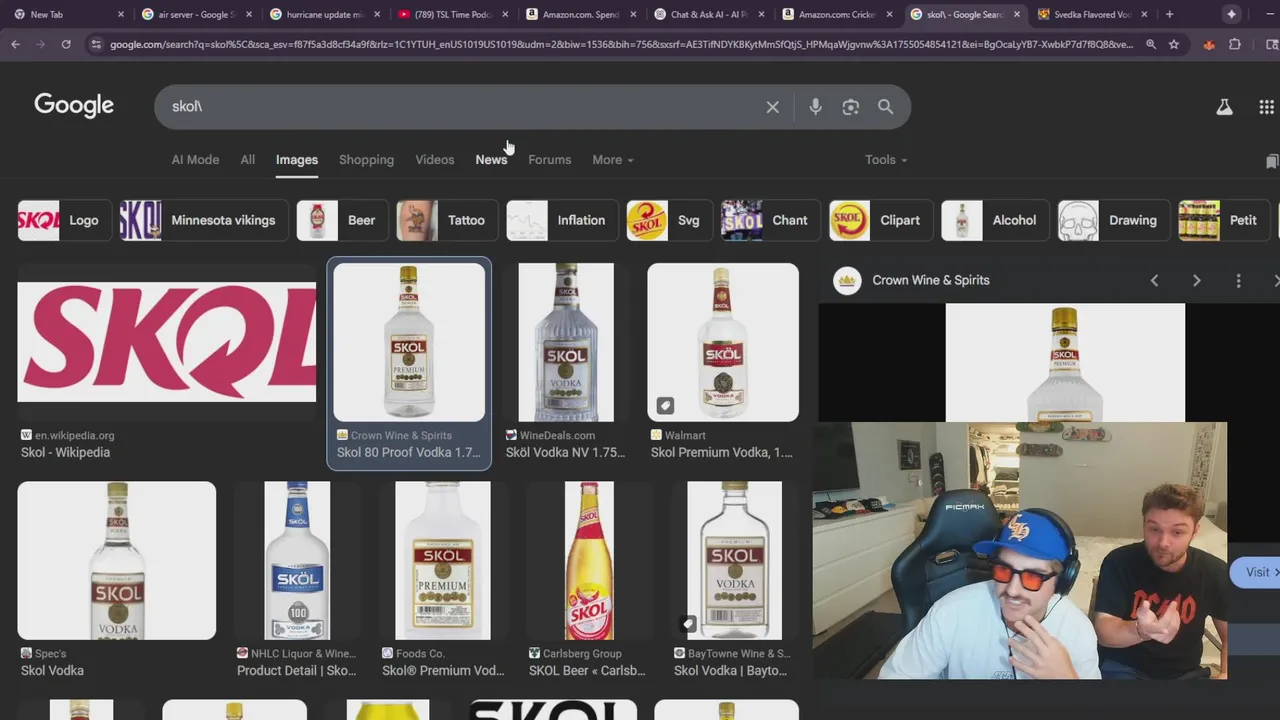Open WineDeals.com Sköl Vodka image
The width and height of the screenshot is (1280, 720).
click(x=566, y=342)
